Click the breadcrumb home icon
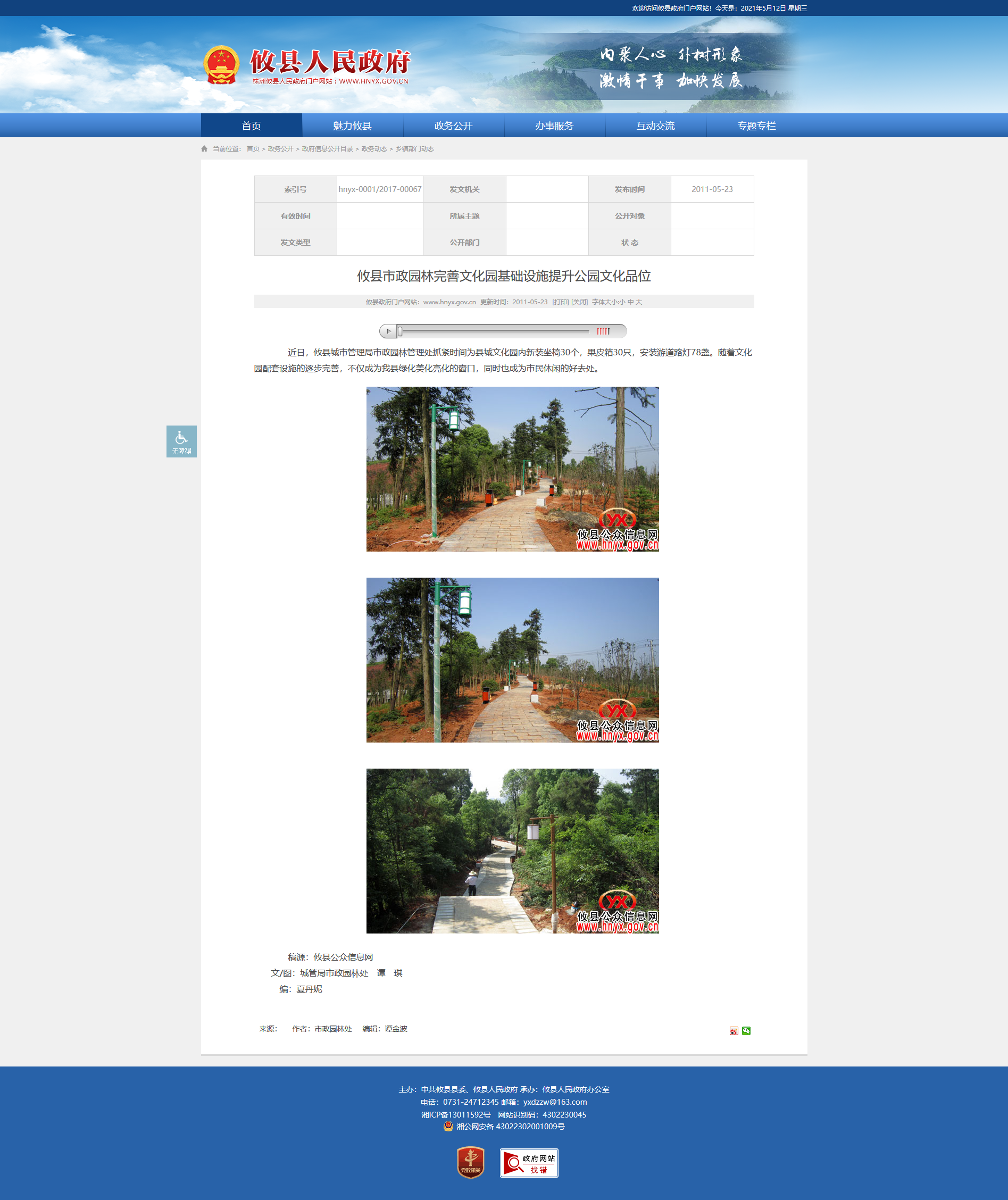This screenshot has height=1200, width=1008. 205,148
